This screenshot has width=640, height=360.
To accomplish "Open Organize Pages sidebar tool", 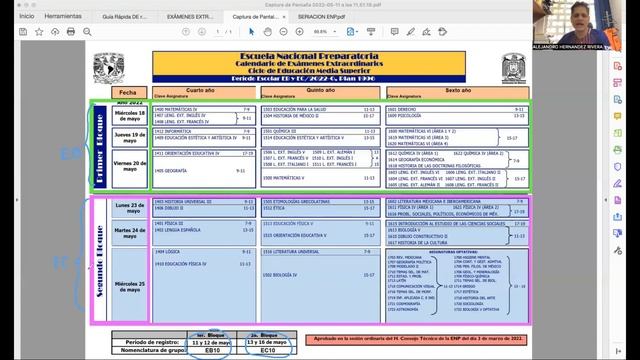I will tap(618, 83).
